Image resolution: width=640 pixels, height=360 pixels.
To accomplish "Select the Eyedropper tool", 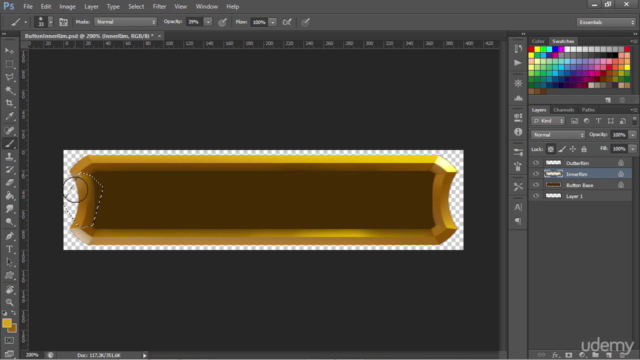I will [9, 116].
